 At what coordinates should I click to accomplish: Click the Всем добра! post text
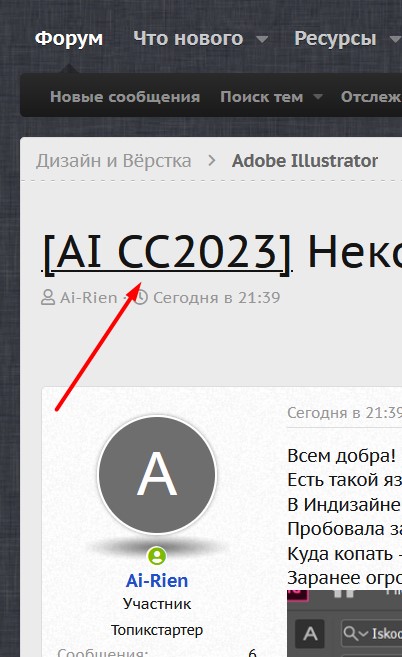(342, 456)
